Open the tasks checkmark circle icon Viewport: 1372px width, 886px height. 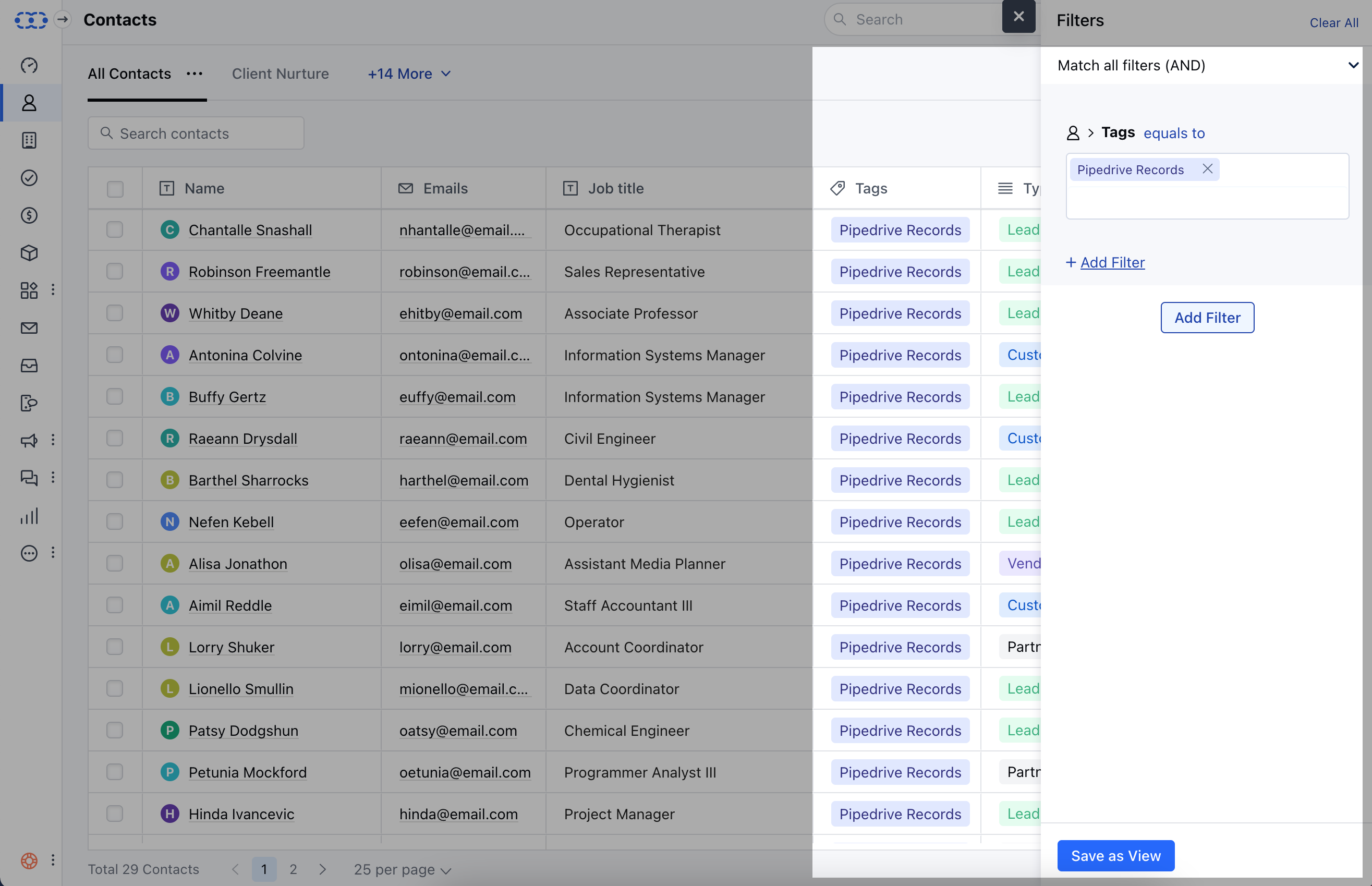(29, 178)
